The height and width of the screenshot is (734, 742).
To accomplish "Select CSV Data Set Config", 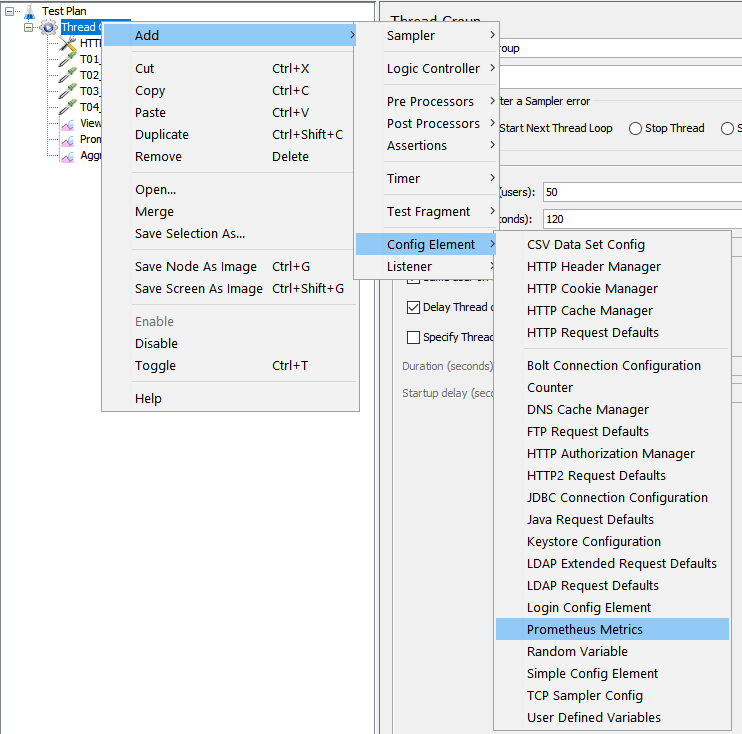I will 585,245.
